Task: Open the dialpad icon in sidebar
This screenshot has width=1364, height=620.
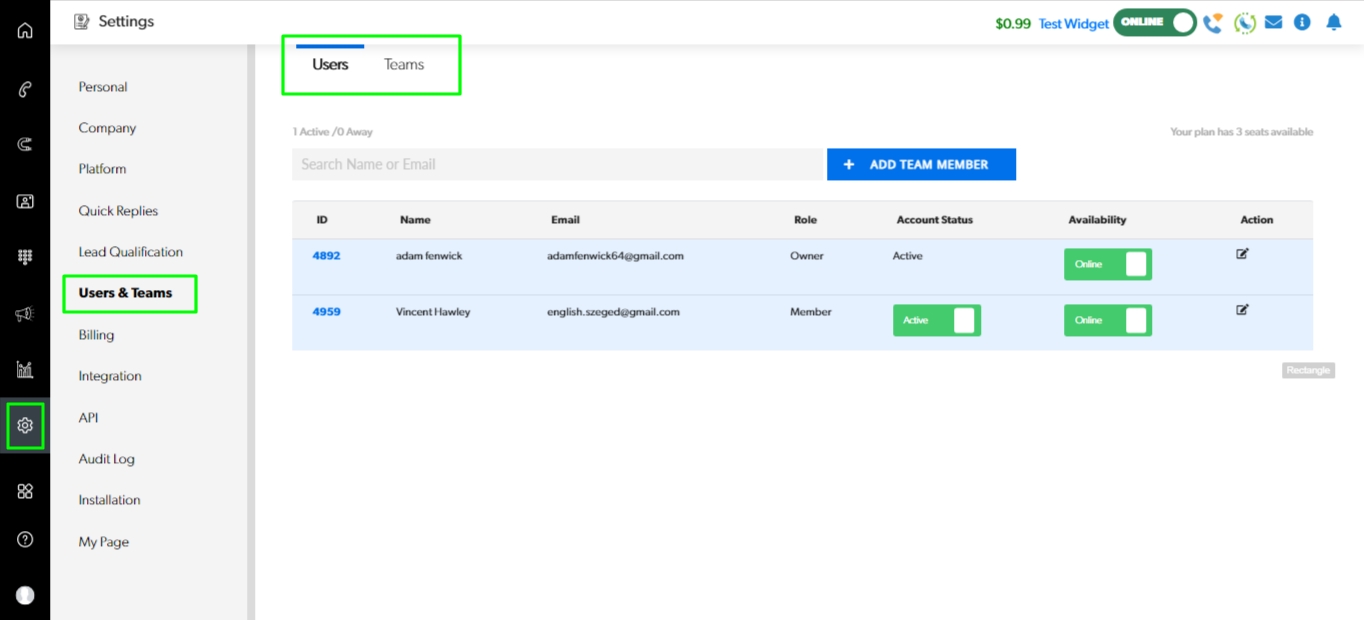Action: click(x=25, y=257)
